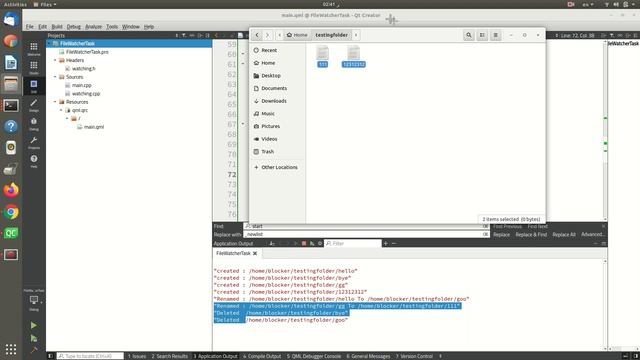Click Replace All button
This screenshot has width=640, height=360.
(x=564, y=235)
